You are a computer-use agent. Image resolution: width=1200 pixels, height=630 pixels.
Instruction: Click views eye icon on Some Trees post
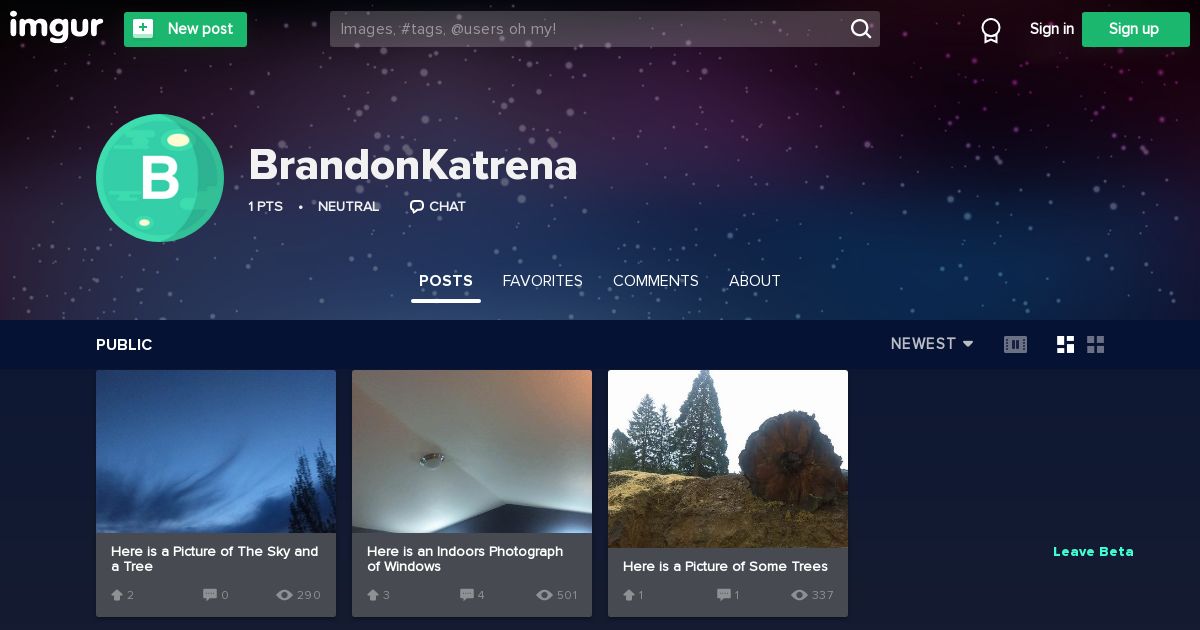point(799,595)
